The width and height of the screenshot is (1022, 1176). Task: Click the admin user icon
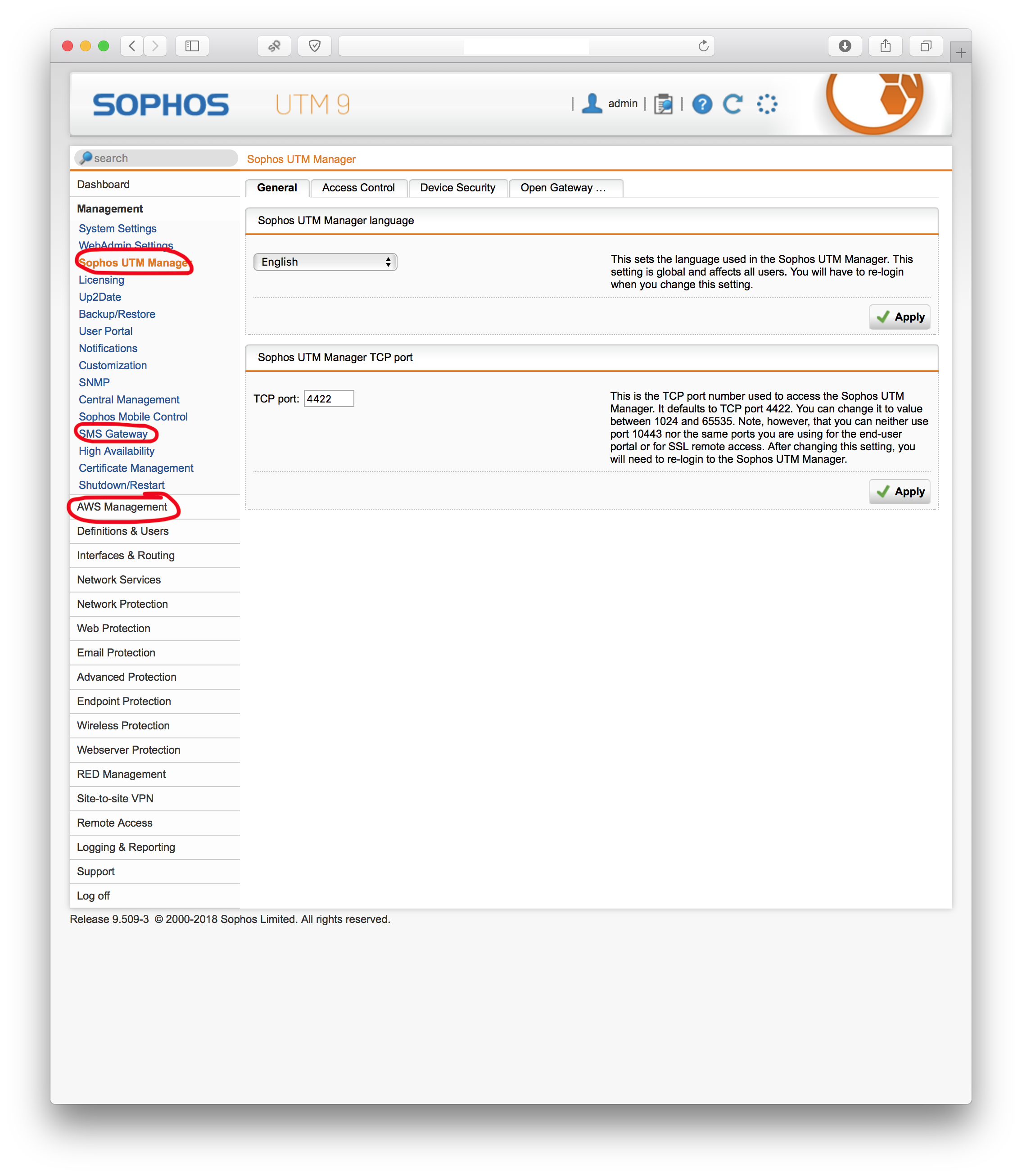[592, 103]
